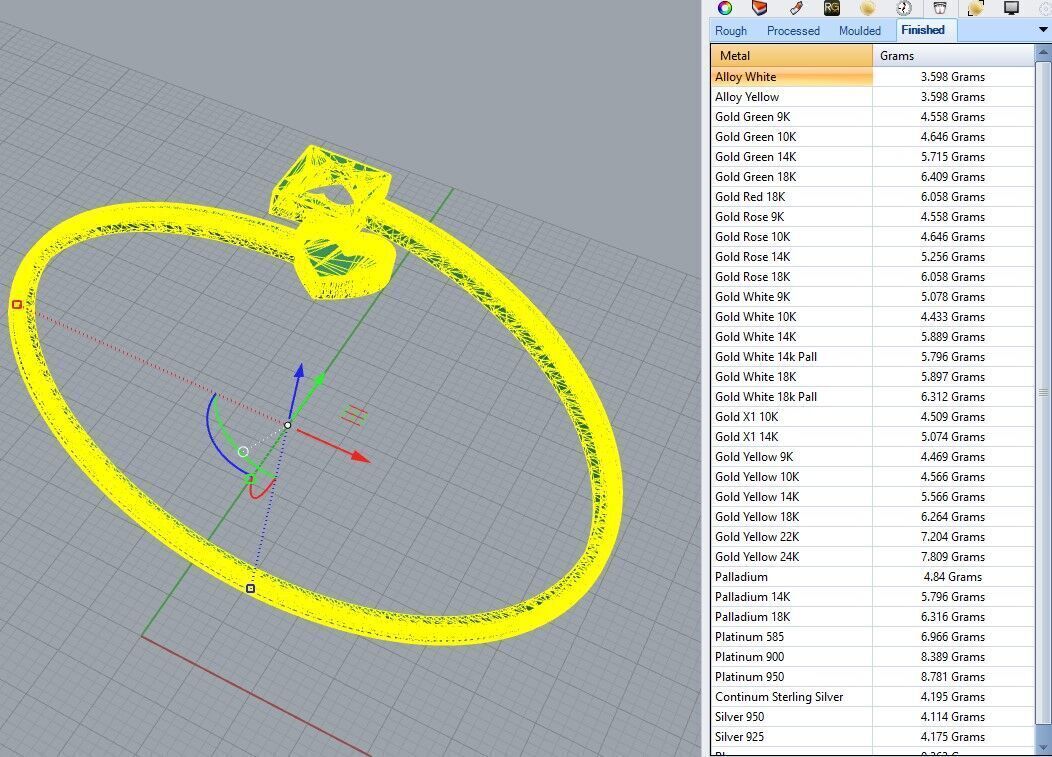Select the Gold Yellow 18K row
Viewport: 1052px width, 757px height.
(873, 517)
